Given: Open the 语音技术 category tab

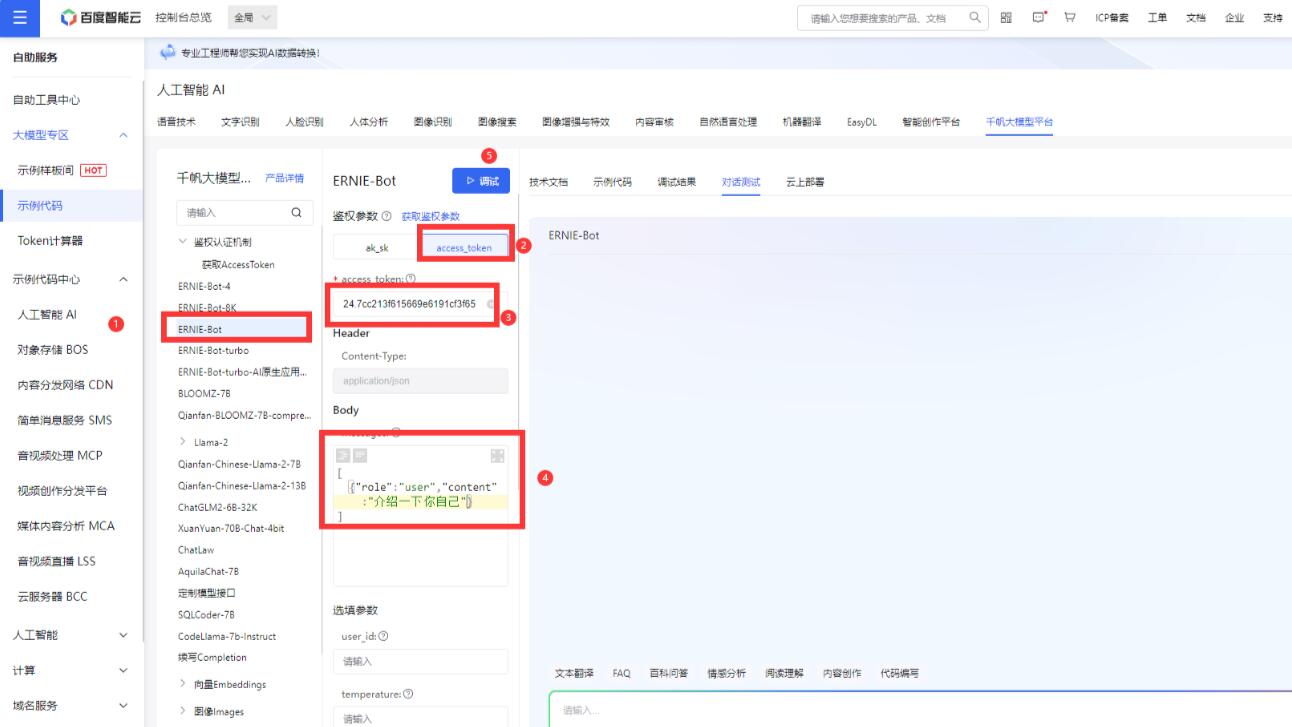Looking at the screenshot, I should coord(176,122).
